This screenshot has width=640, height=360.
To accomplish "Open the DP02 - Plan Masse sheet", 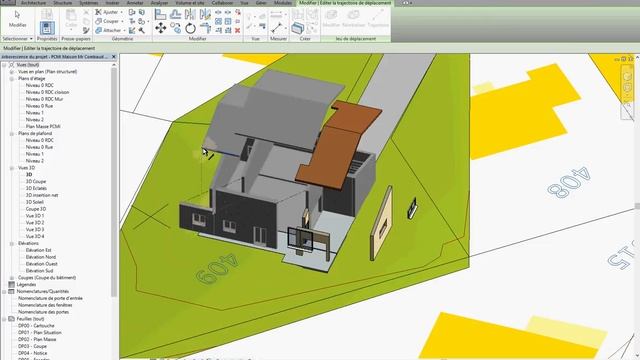I will [x=37, y=339].
